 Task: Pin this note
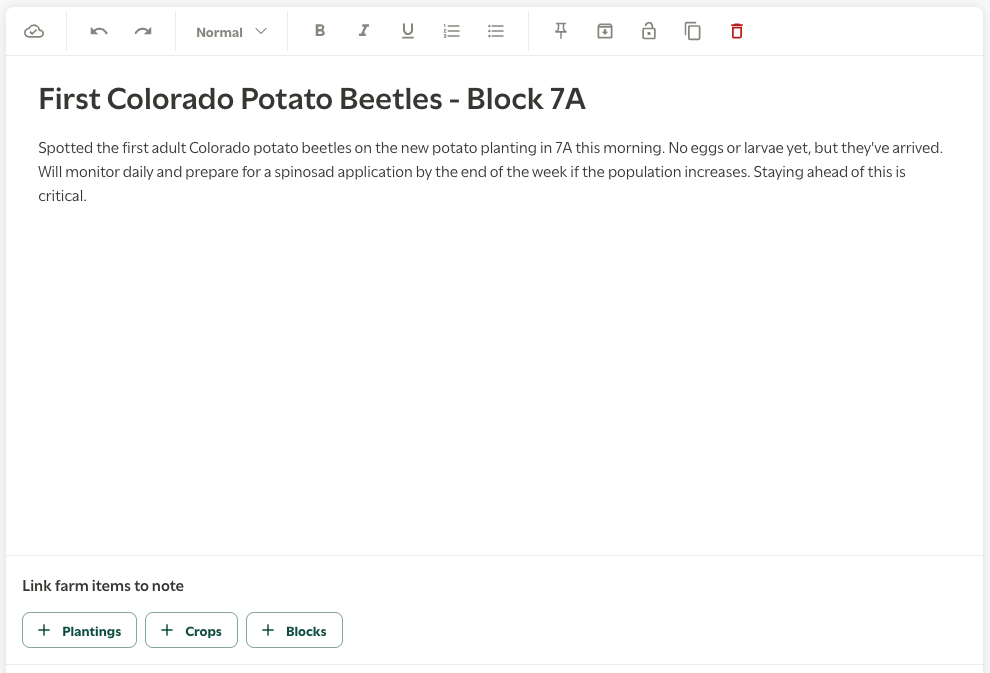561,31
